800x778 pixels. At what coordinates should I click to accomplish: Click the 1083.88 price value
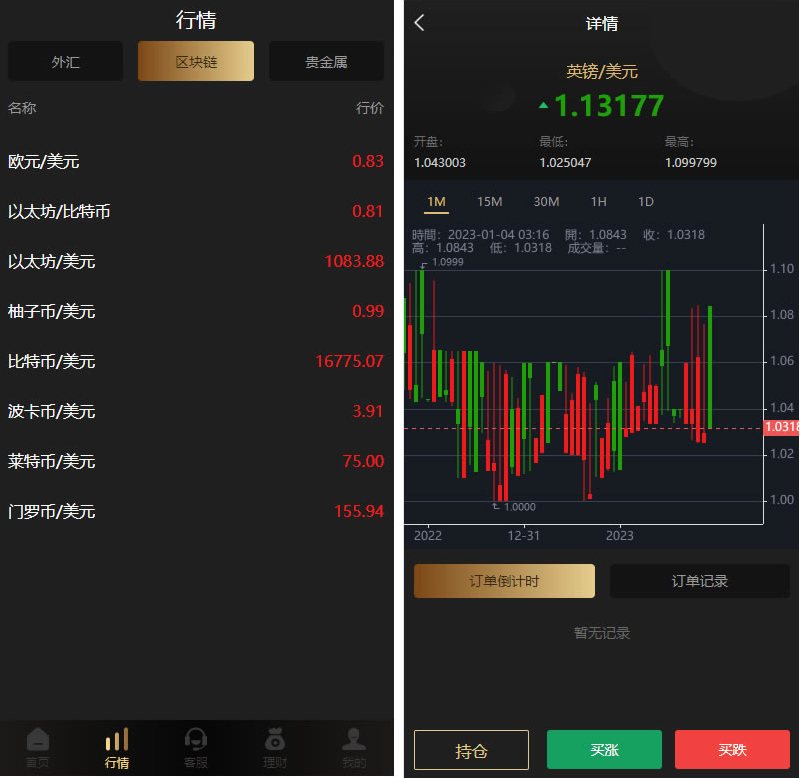click(354, 261)
